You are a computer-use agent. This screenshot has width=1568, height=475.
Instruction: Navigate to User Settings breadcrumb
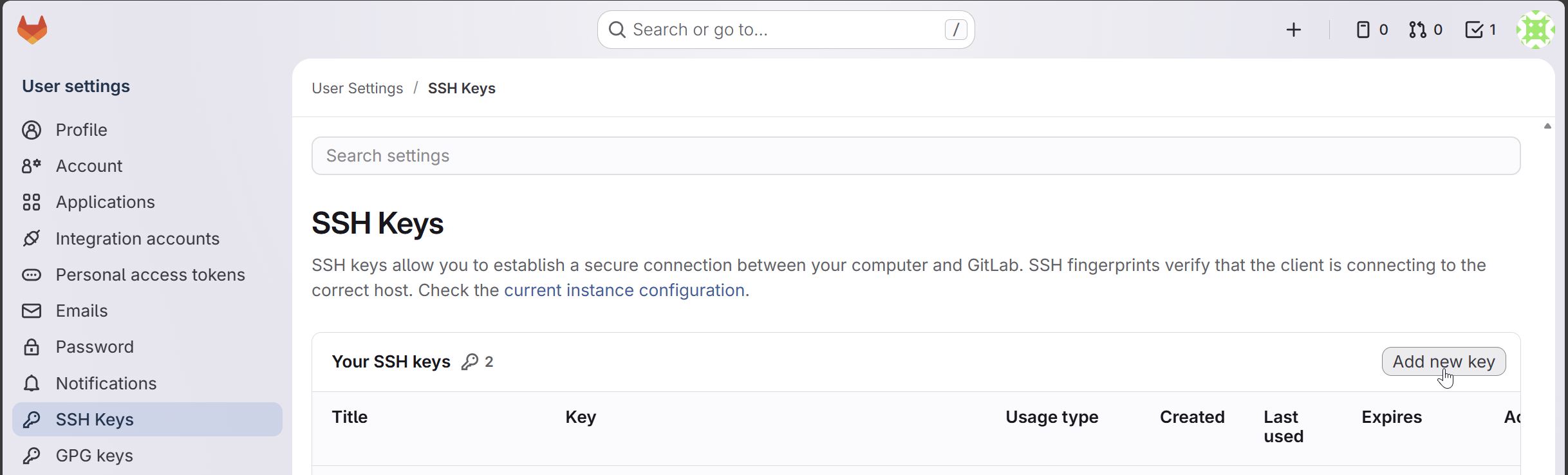point(357,88)
